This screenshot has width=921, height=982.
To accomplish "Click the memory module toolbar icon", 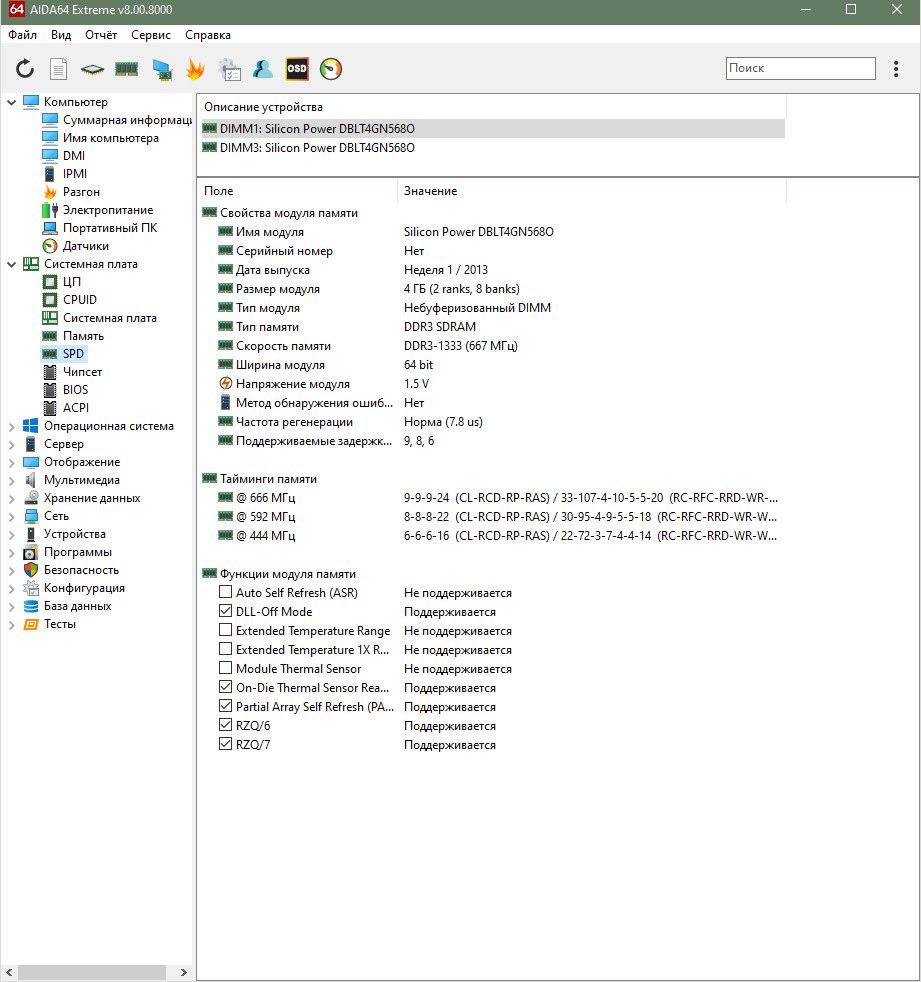I will tap(126, 69).
